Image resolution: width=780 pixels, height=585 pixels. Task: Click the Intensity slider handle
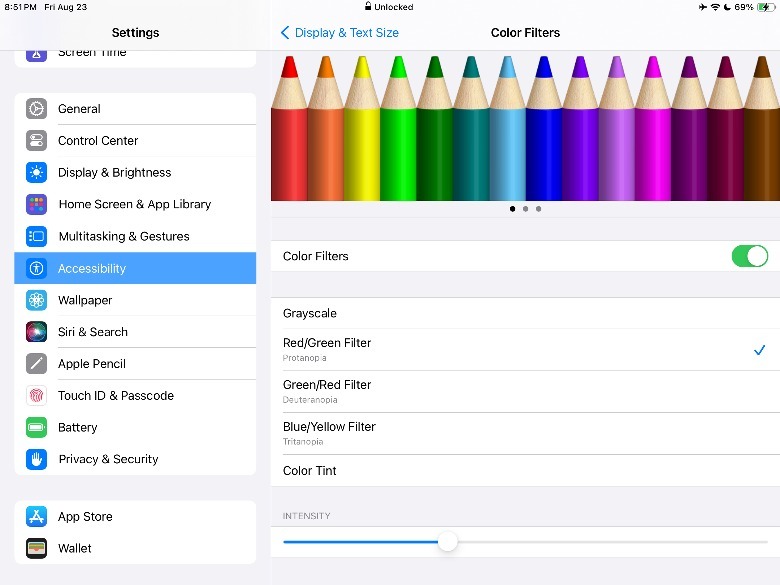click(448, 542)
